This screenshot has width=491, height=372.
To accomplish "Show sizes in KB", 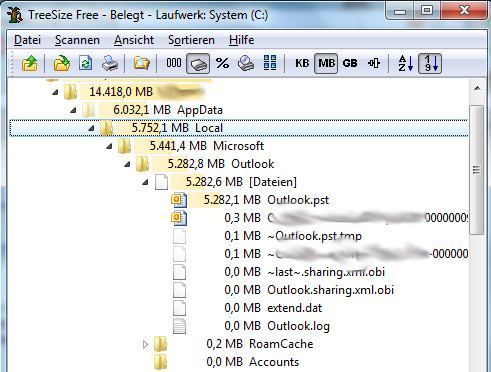I will click(x=302, y=63).
